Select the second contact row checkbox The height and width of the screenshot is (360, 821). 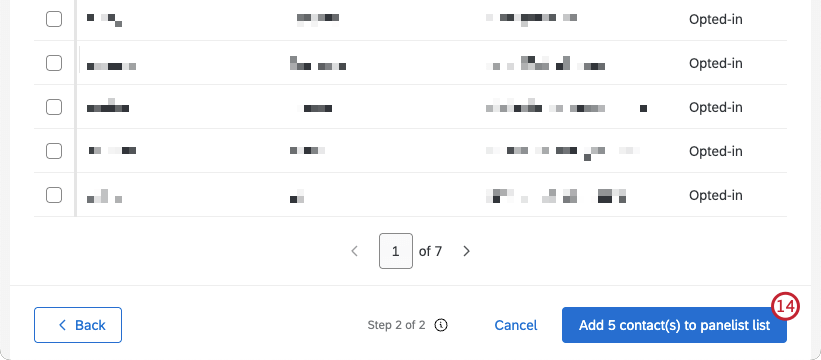(x=54, y=63)
